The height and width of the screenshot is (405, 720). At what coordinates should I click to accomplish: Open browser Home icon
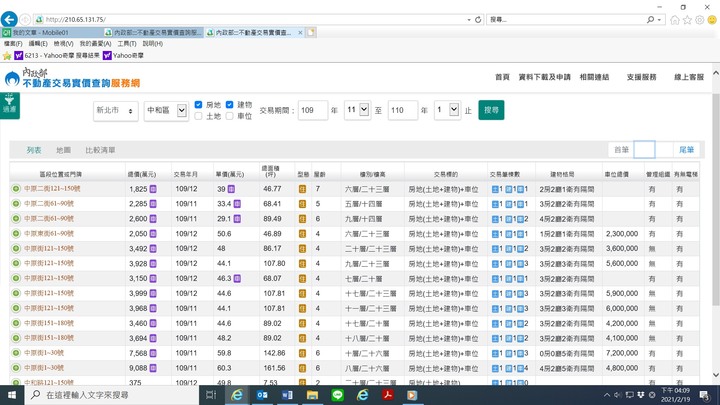[x=675, y=20]
